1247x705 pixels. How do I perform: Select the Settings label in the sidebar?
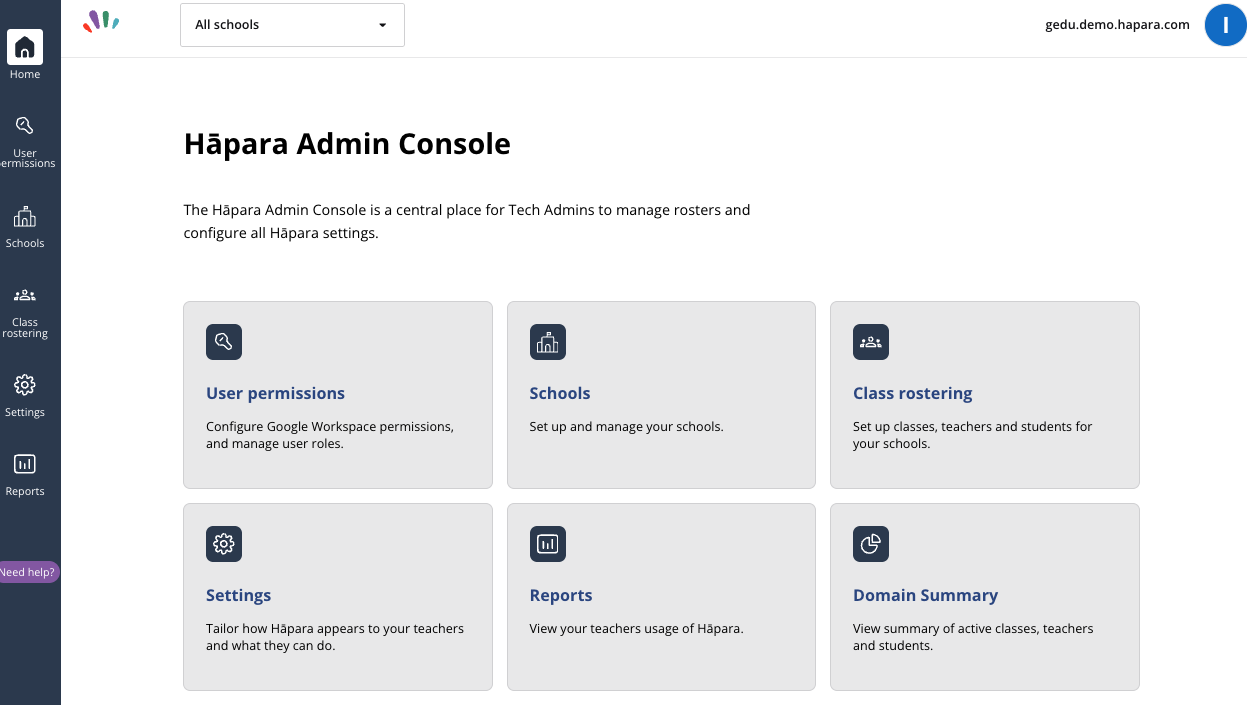pyautogui.click(x=25, y=412)
